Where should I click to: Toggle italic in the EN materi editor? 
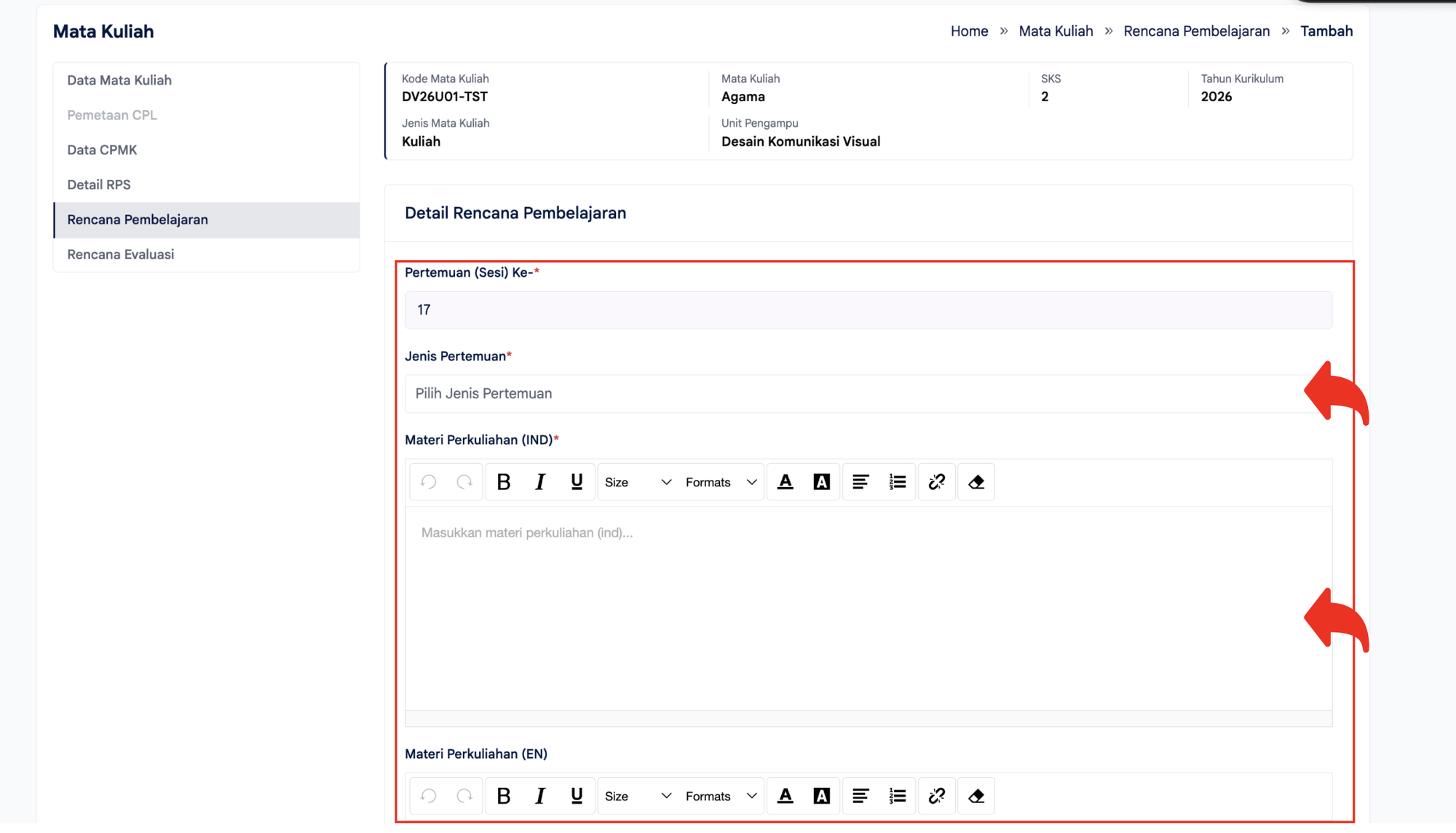540,796
